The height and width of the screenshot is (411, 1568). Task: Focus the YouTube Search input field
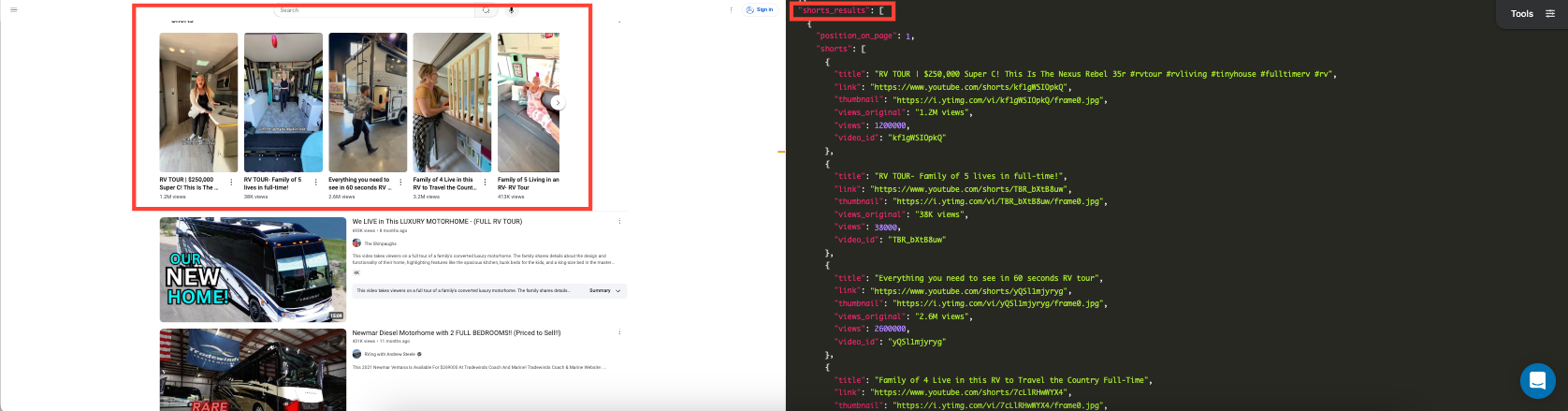point(374,10)
